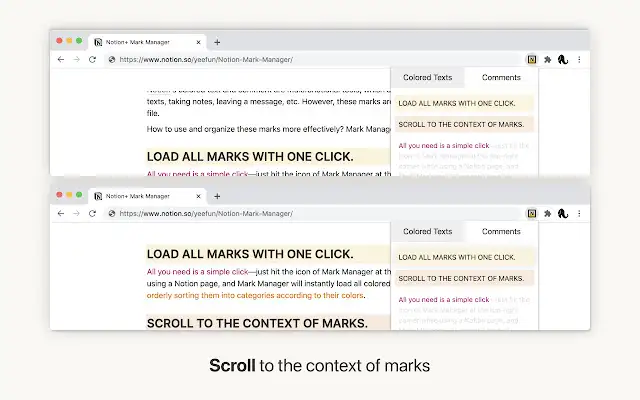Click the back arrow in the top browser window
The width and height of the screenshot is (640, 400).
click(x=61, y=60)
